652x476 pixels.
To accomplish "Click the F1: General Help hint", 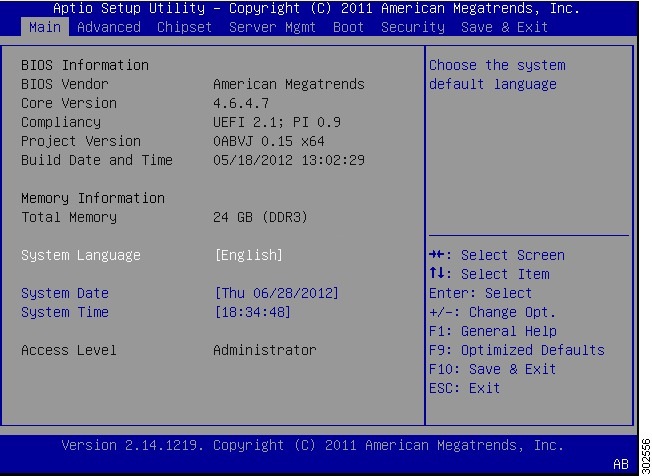I will coord(493,331).
